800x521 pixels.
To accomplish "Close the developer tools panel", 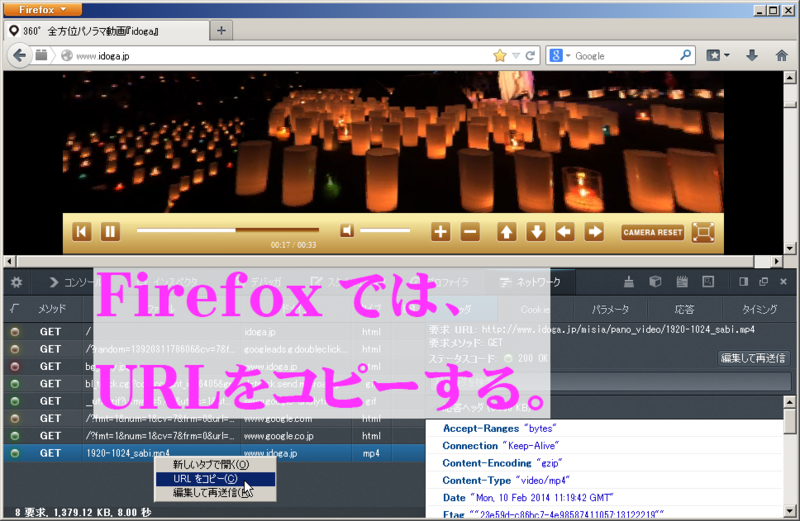I will [784, 282].
